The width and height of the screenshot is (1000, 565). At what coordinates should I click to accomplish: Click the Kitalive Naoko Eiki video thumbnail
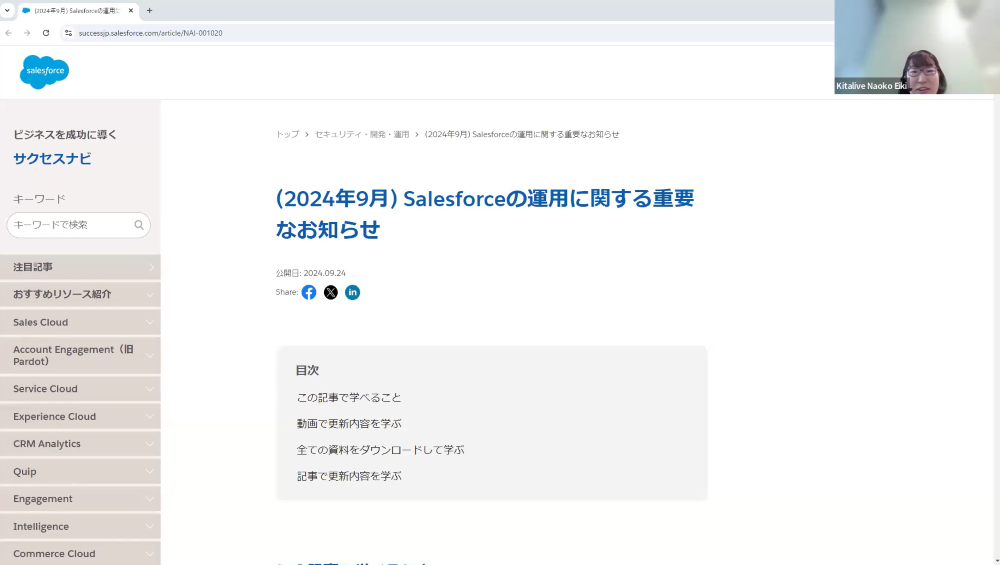917,47
